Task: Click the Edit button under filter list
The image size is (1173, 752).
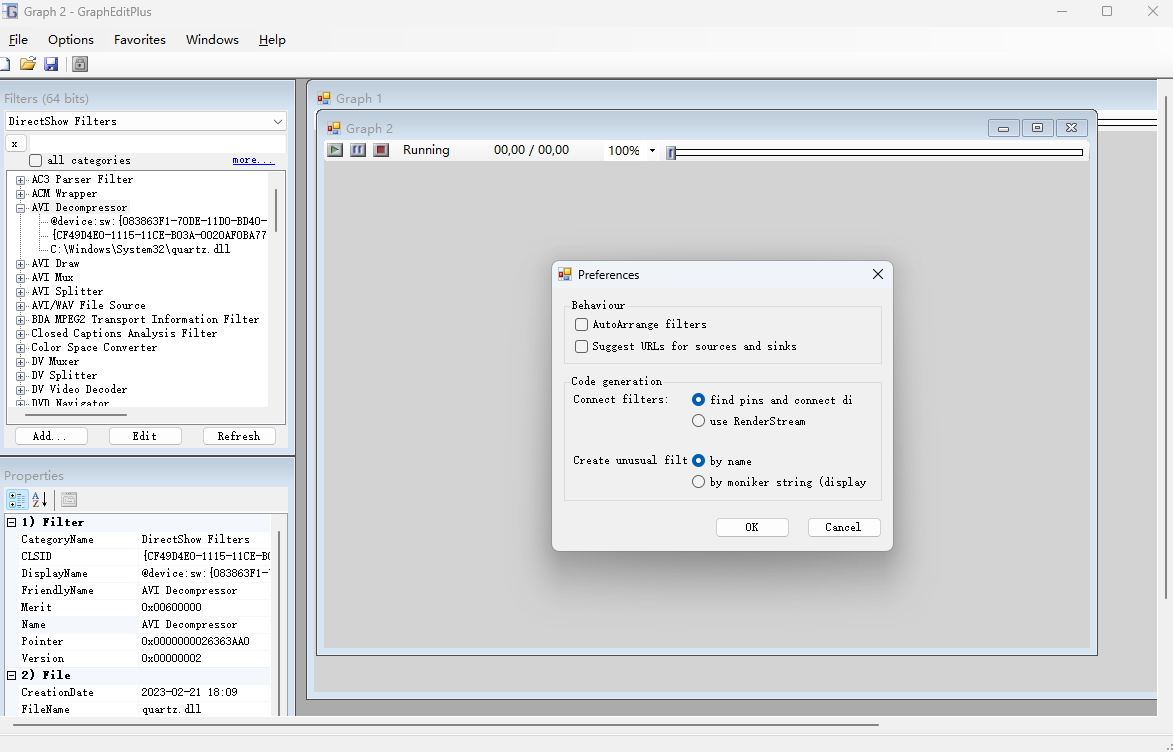Action: [x=145, y=436]
